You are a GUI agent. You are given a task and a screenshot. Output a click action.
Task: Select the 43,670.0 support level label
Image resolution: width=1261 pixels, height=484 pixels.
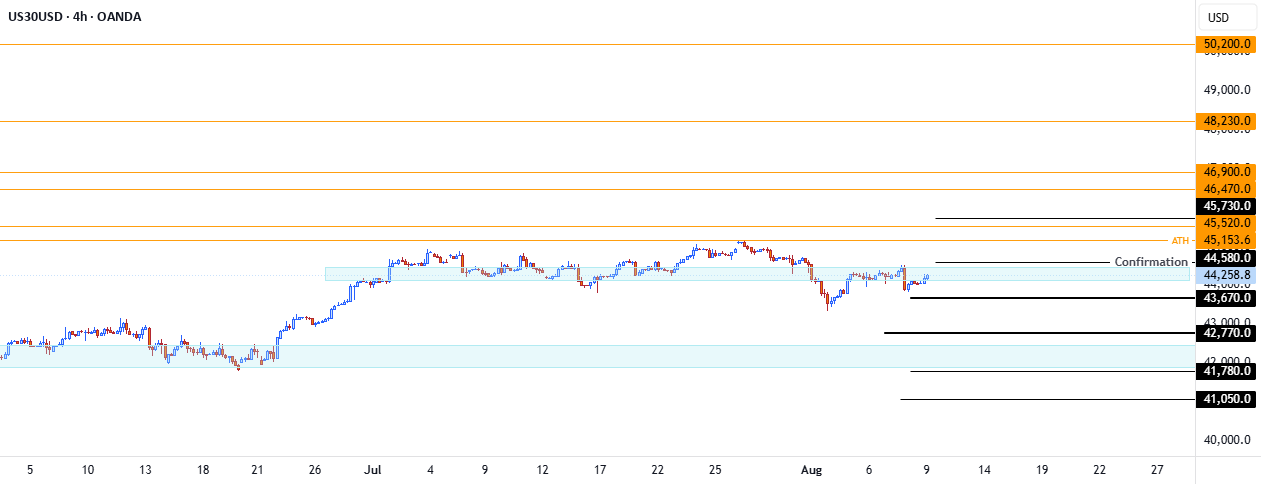tap(1226, 298)
